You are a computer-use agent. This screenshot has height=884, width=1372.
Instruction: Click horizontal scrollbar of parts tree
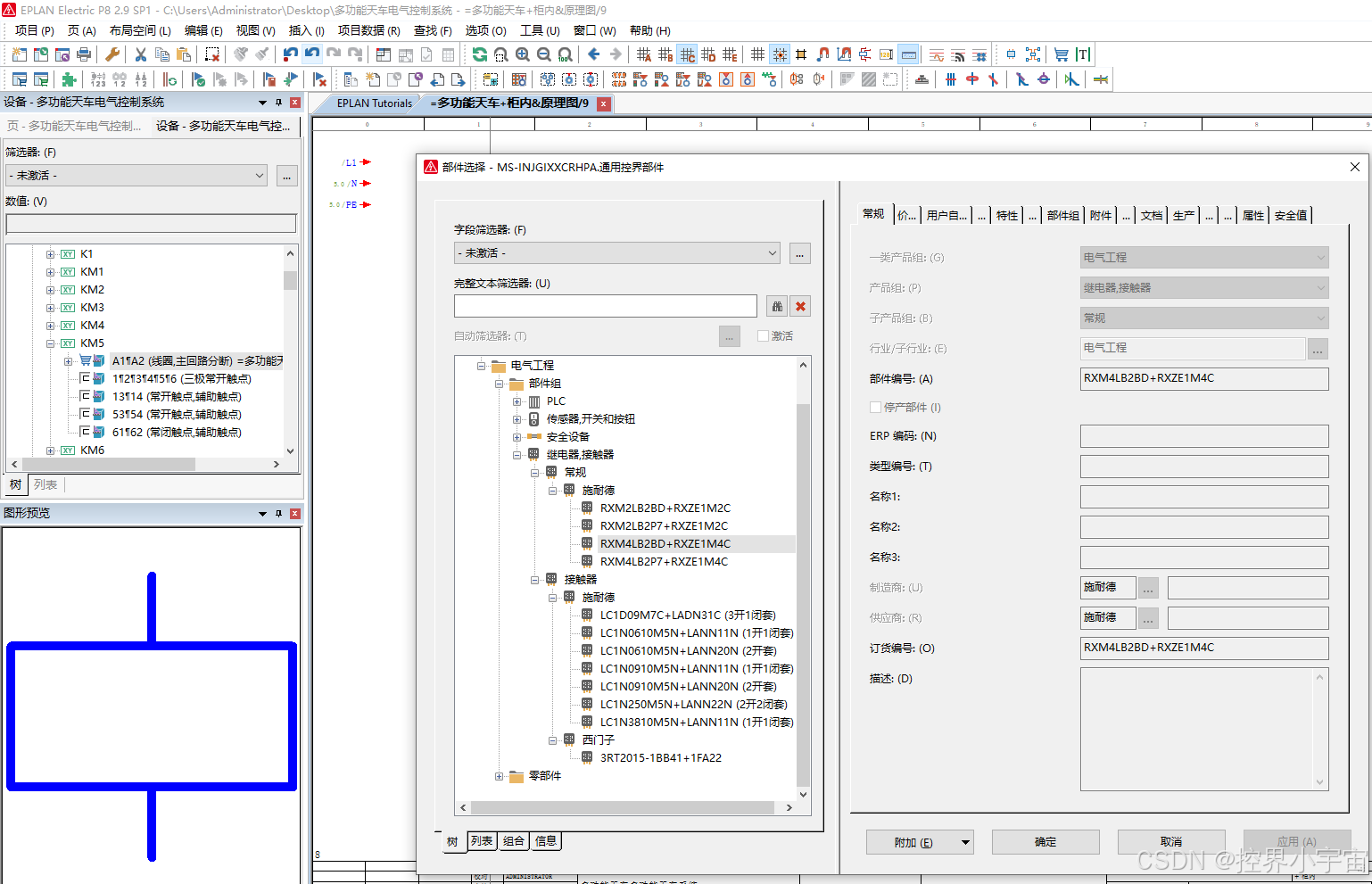624,808
